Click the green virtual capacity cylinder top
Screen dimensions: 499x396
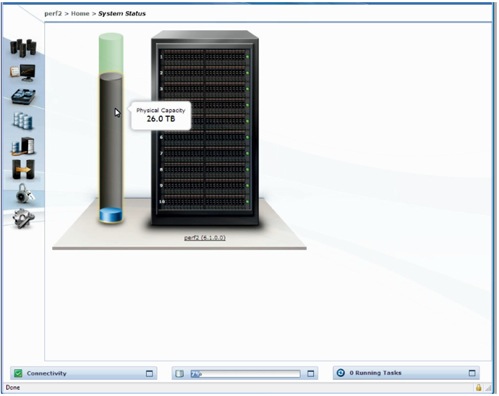click(x=111, y=53)
